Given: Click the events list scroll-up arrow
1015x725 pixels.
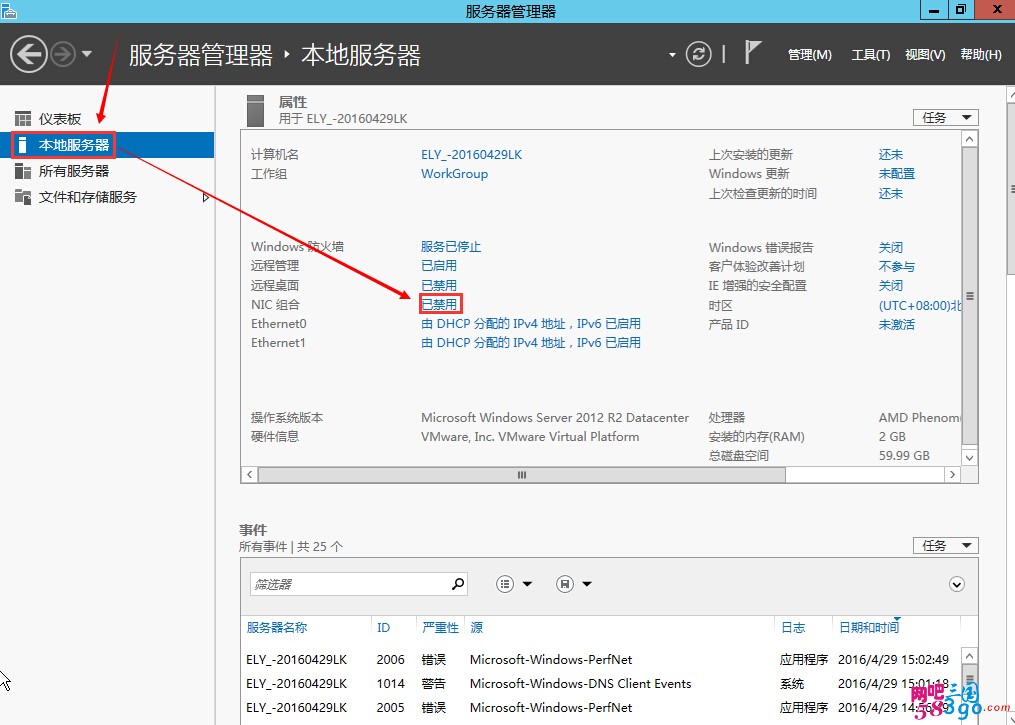Looking at the screenshot, I should pyautogui.click(x=969, y=656).
